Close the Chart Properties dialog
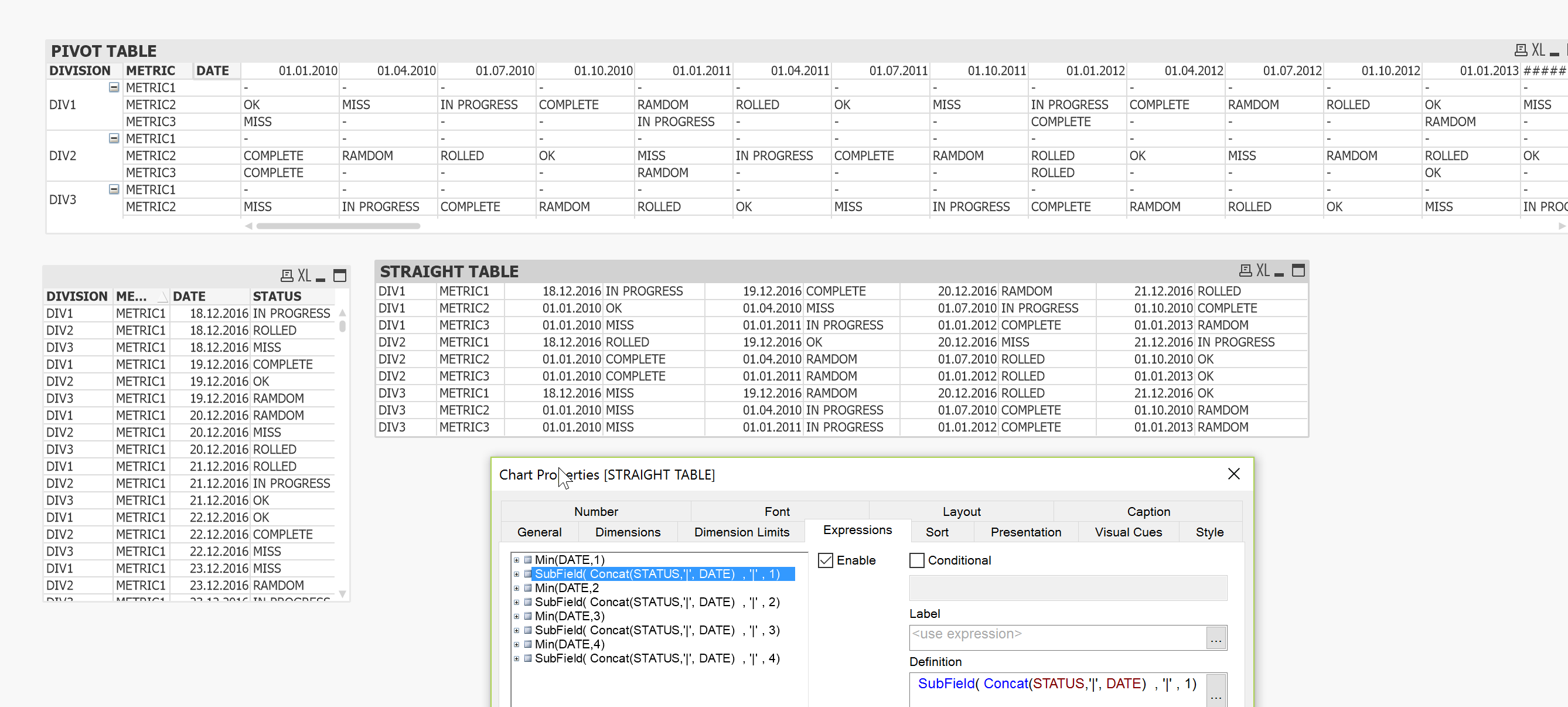1568x707 pixels. coord(1233,474)
